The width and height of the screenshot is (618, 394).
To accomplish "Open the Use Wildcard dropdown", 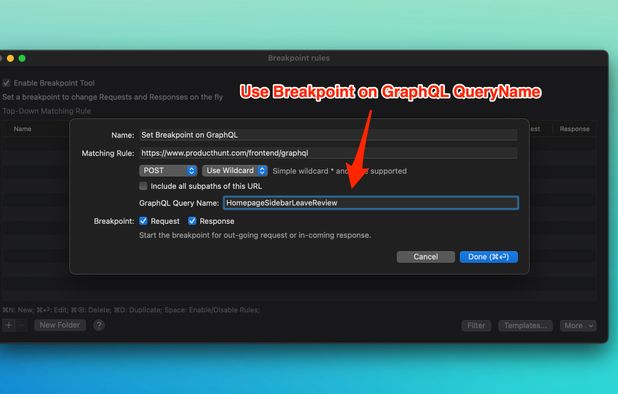I will coord(235,171).
